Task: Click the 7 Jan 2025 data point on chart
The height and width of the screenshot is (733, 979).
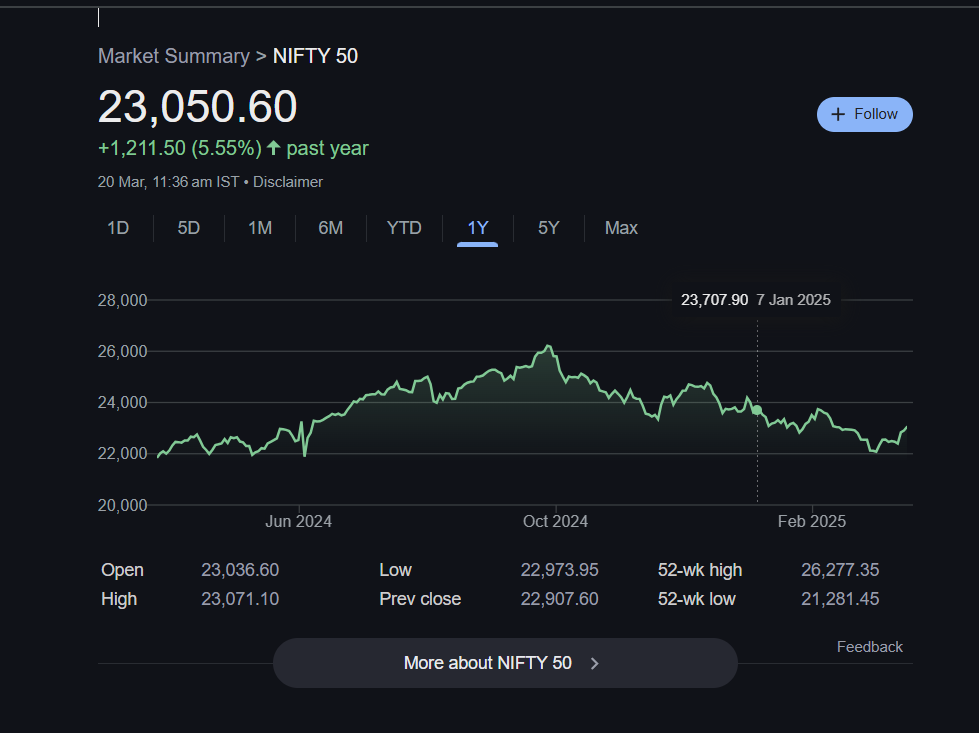Action: [x=757, y=410]
